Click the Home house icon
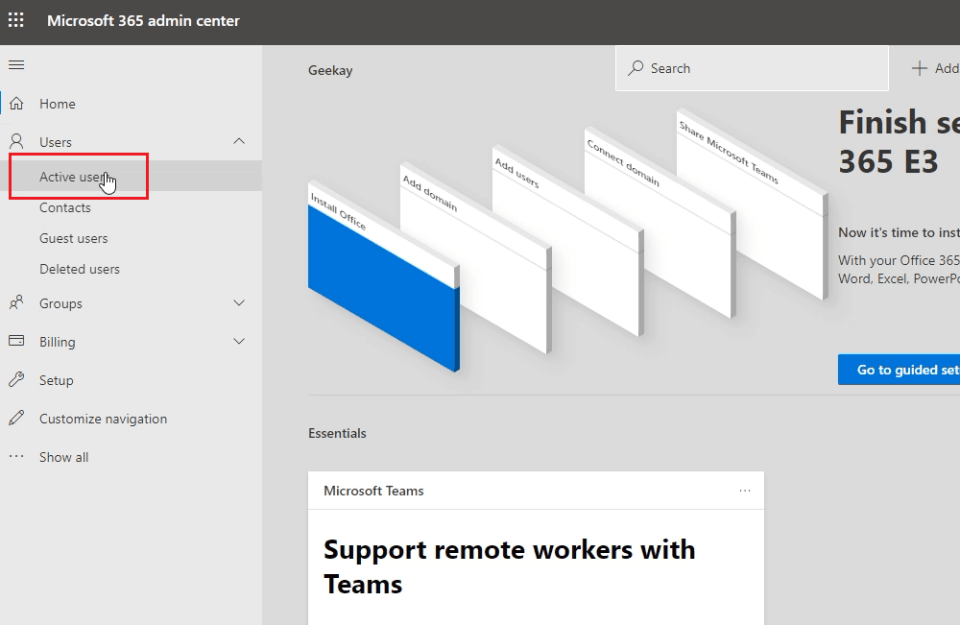Image resolution: width=960 pixels, height=625 pixels. pos(16,104)
